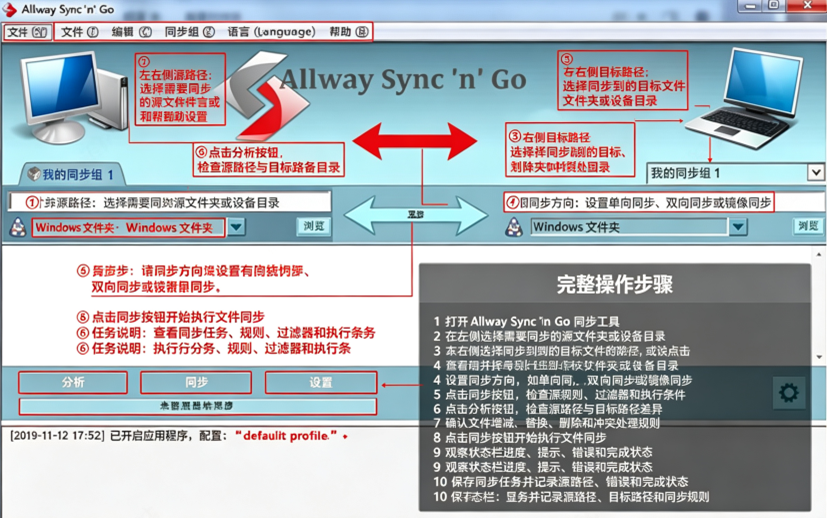Viewport: 827px width, 518px height.
Task: Click the left source path input field
Action: (169, 203)
